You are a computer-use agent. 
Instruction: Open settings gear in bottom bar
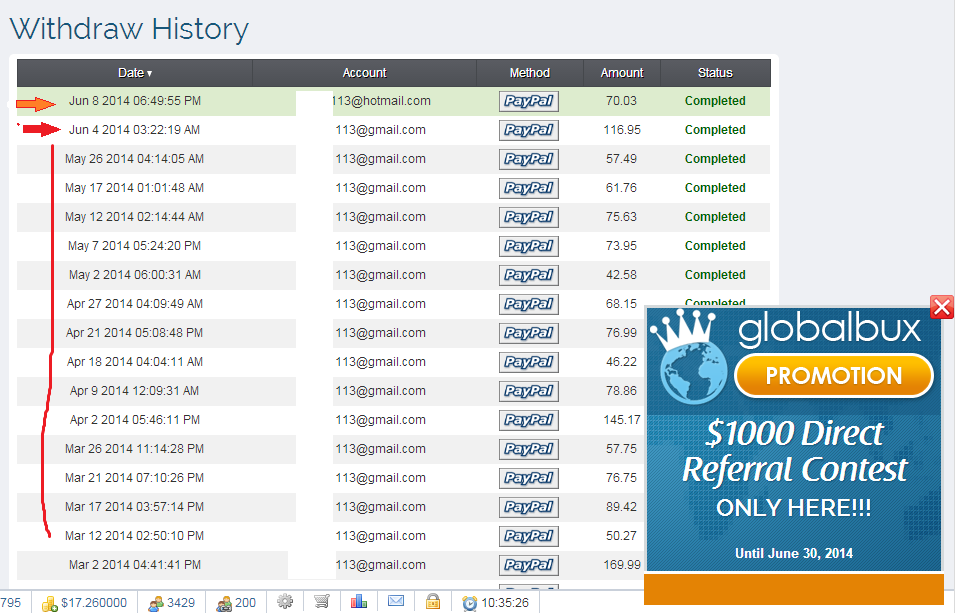click(284, 602)
